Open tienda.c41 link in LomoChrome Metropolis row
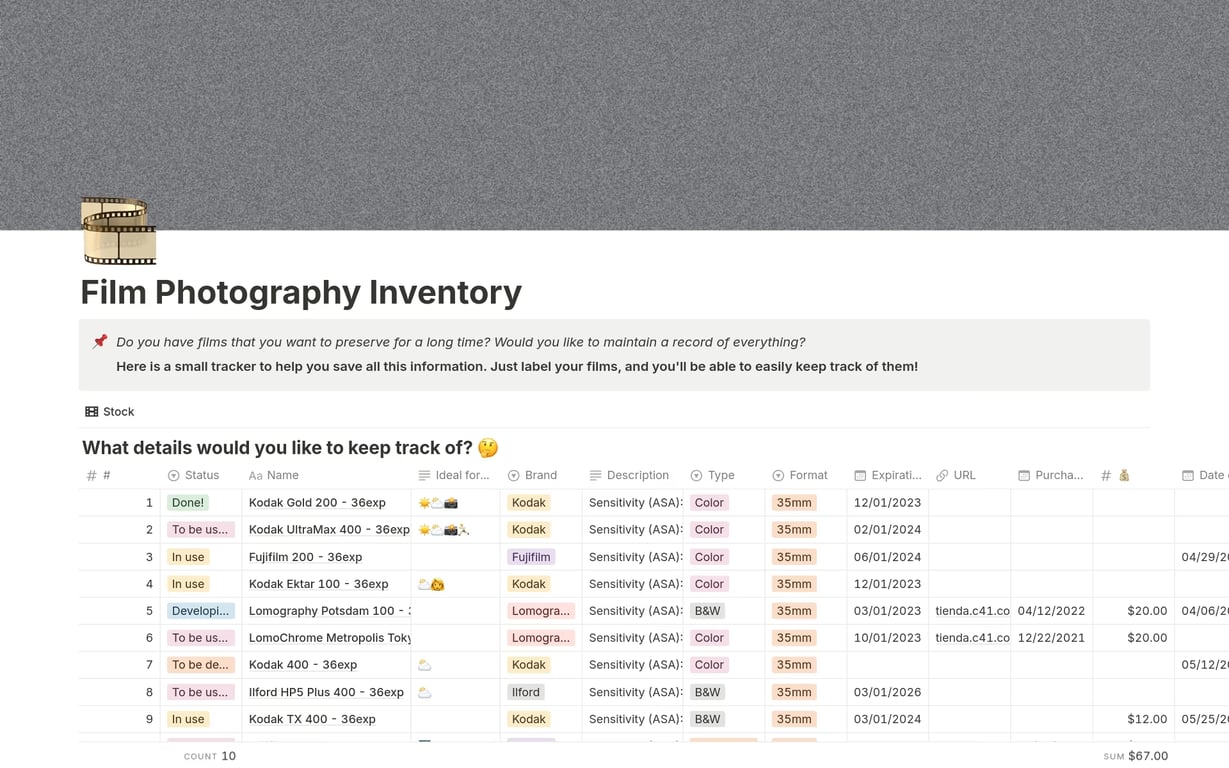 [972, 638]
